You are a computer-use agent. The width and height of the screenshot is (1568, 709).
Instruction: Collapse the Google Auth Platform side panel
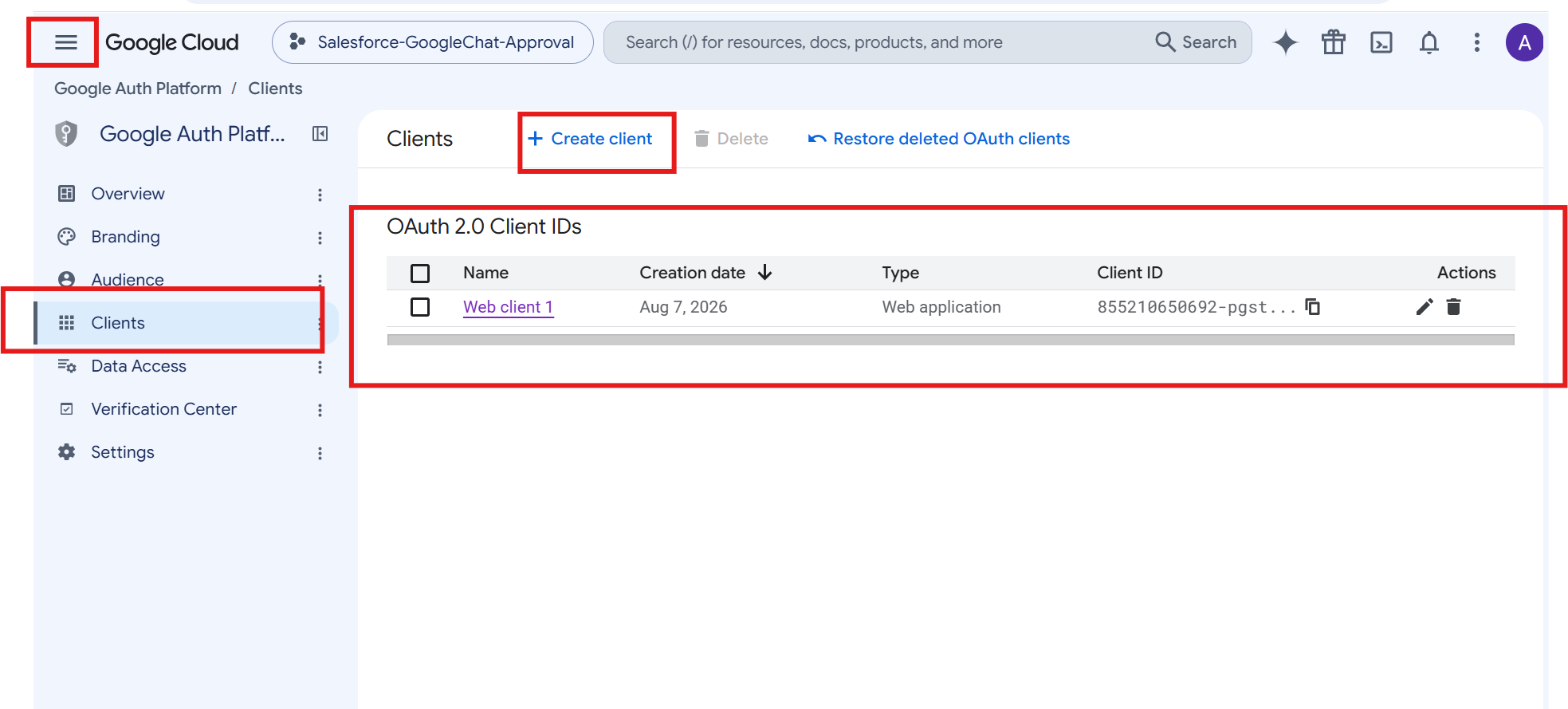(x=320, y=134)
